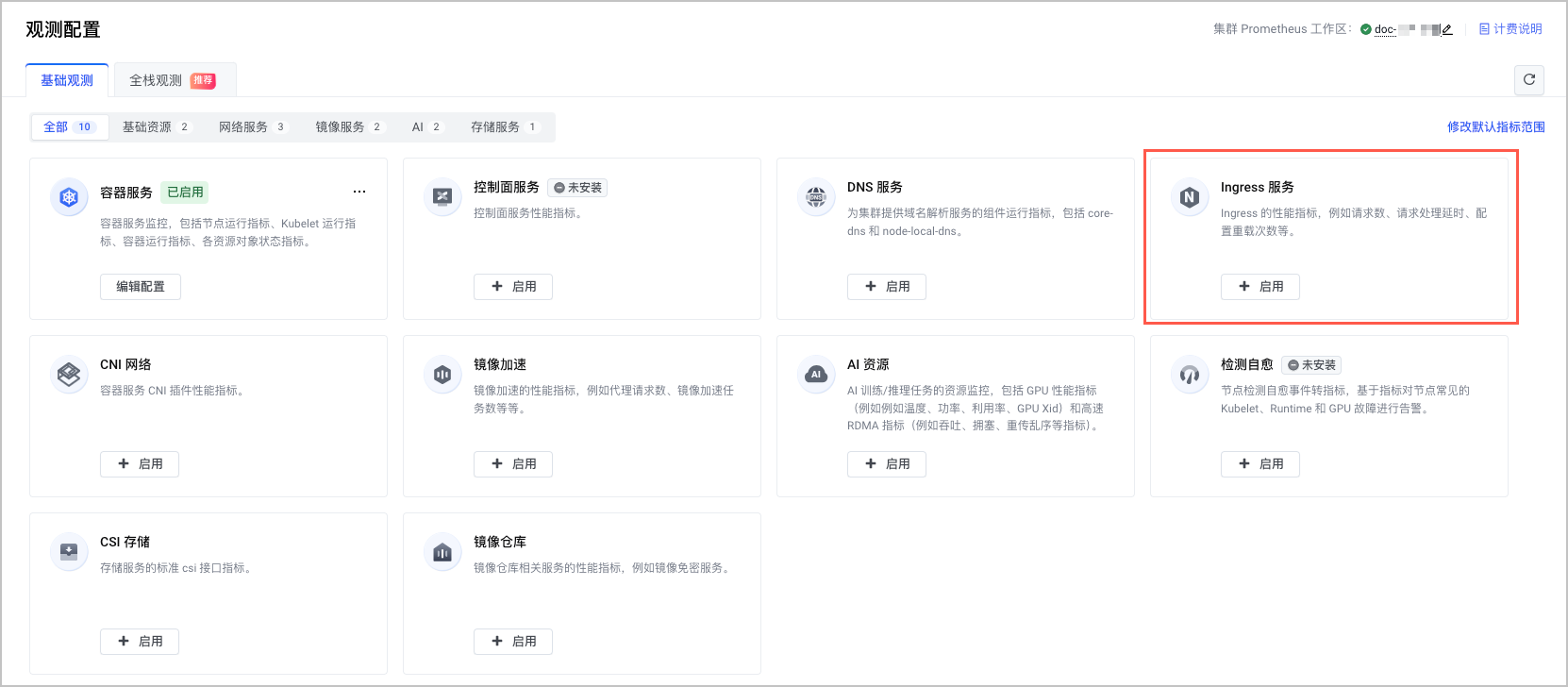Click the Ingress 服务 card title
1568x687 pixels.
coord(1258,187)
